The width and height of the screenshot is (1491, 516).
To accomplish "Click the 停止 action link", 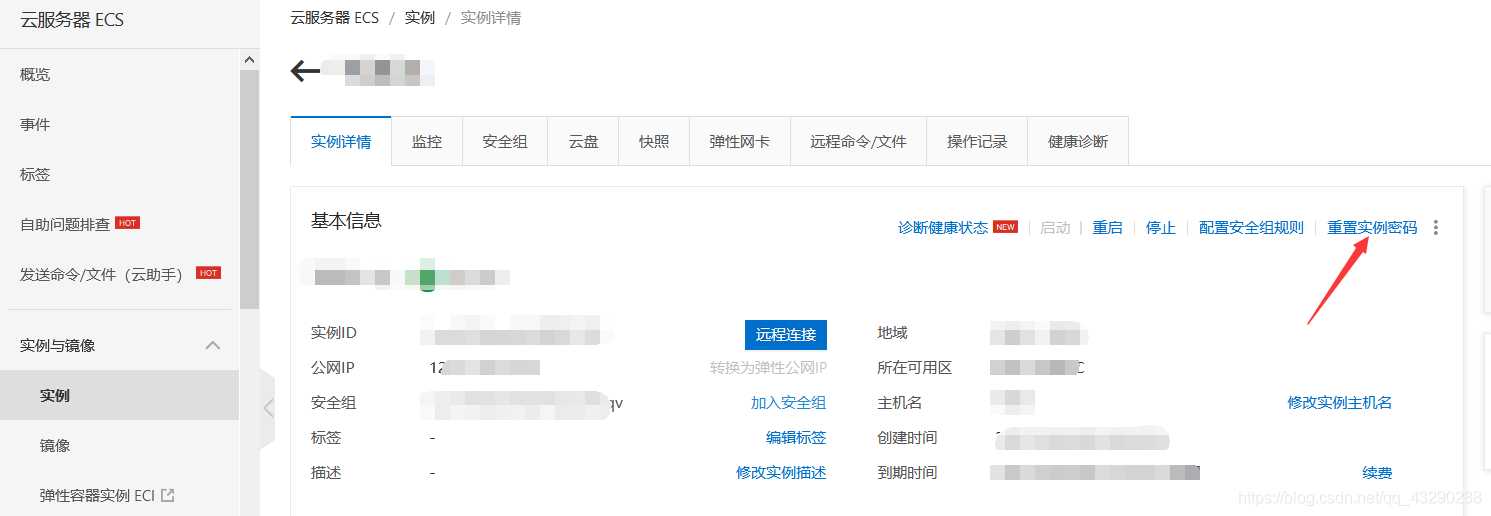I will [1161, 228].
